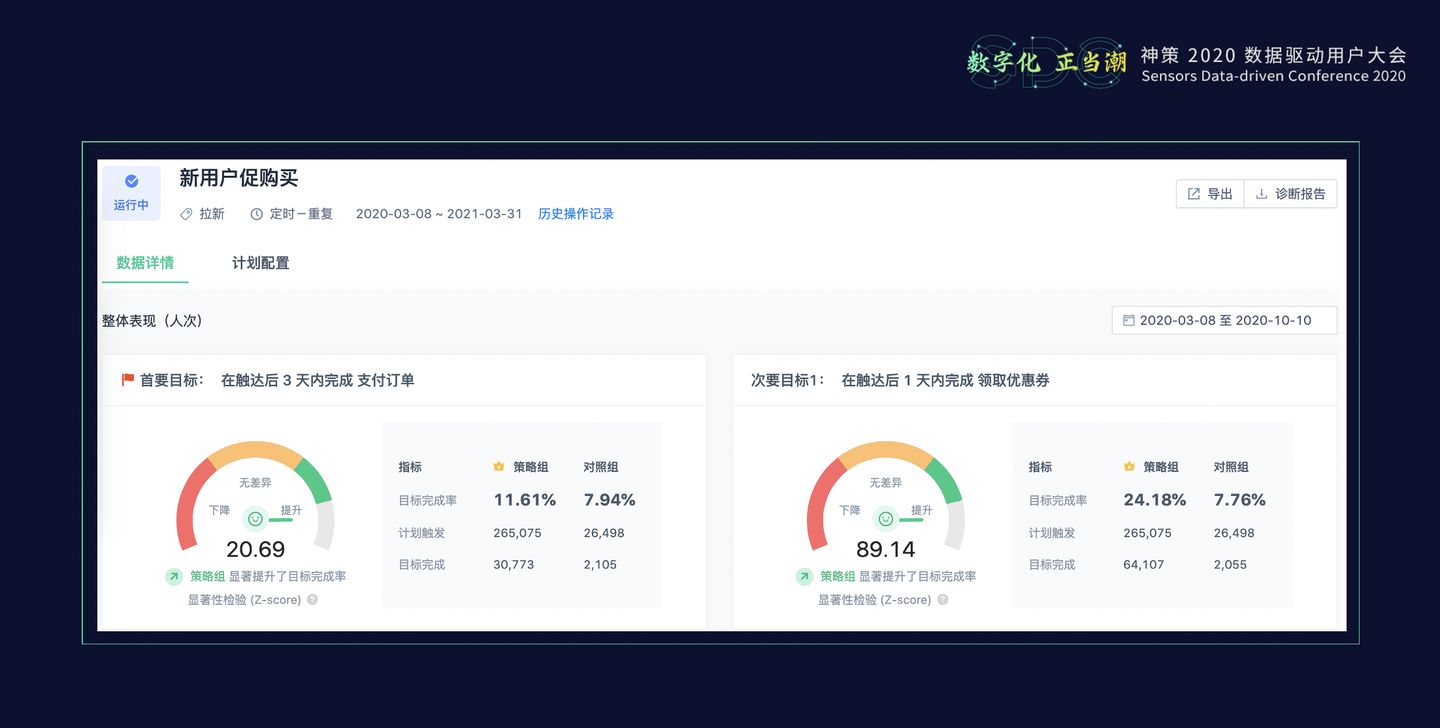Open the 数据详情 tab

pyautogui.click(x=145, y=263)
